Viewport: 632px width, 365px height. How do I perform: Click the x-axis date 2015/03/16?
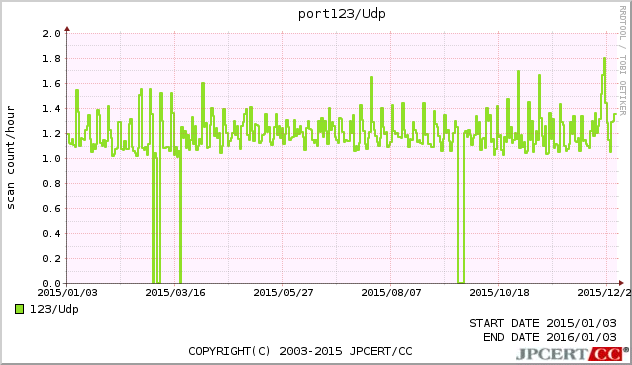[x=175, y=292]
